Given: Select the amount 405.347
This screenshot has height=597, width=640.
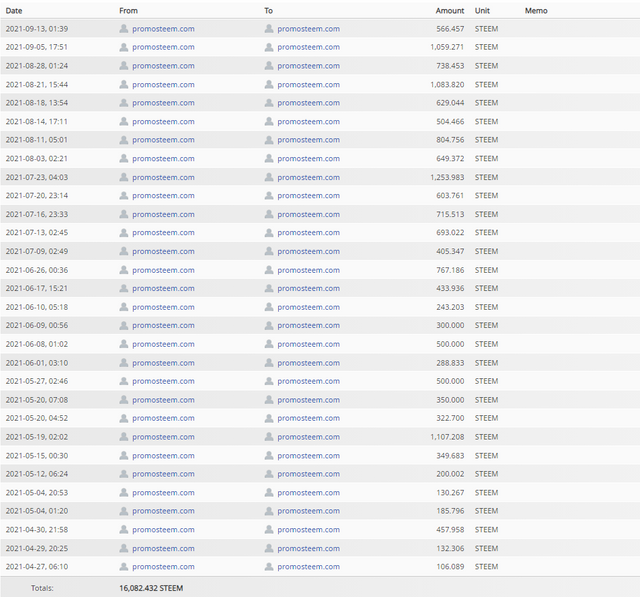Looking at the screenshot, I should click(450, 251).
